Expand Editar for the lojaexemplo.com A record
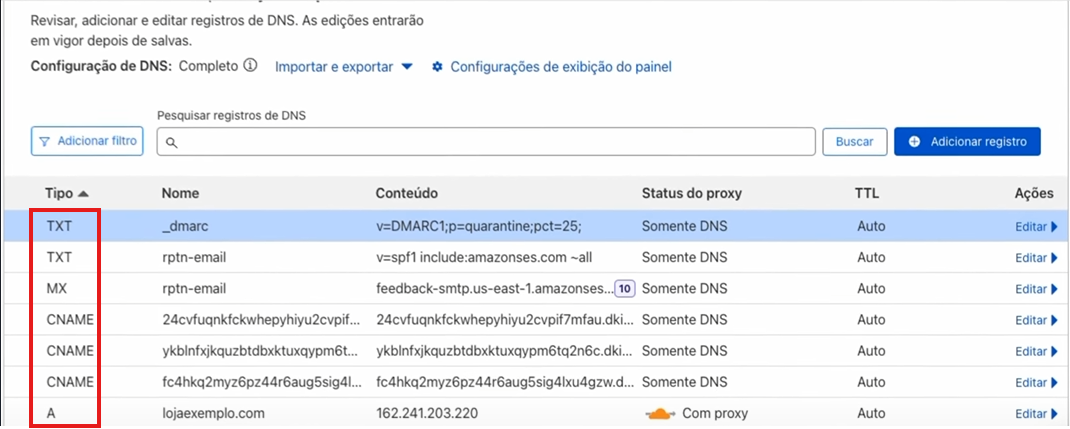 click(x=1037, y=413)
